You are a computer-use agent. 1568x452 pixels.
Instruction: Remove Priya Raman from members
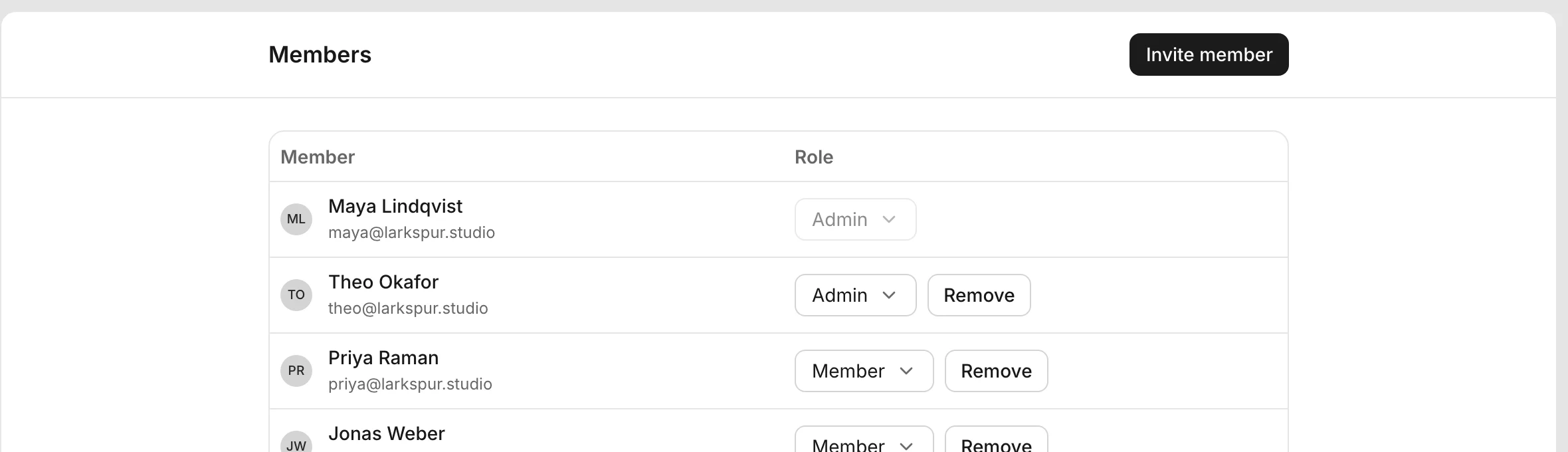pos(996,371)
